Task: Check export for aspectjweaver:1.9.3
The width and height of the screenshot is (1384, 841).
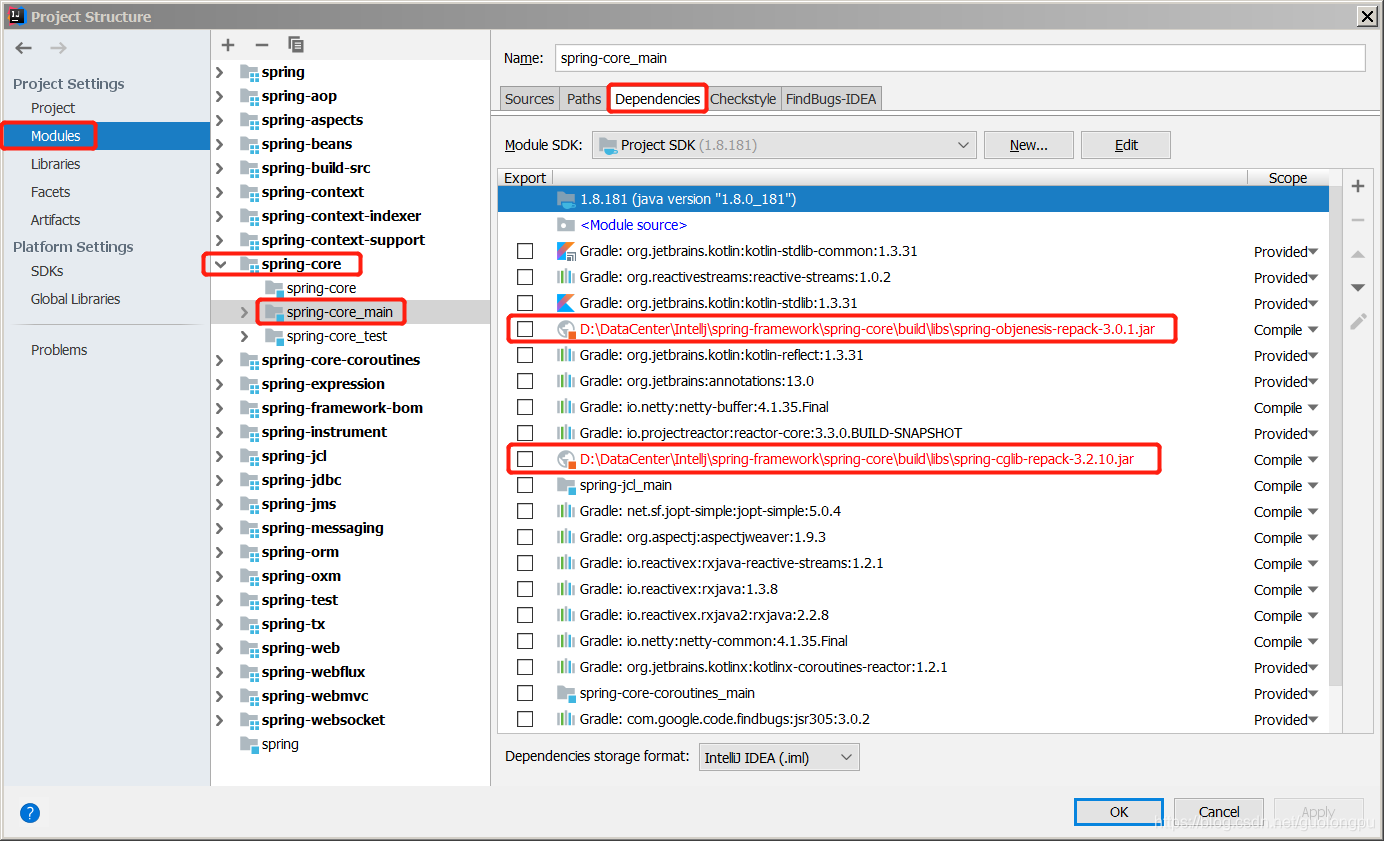Action: coord(525,537)
